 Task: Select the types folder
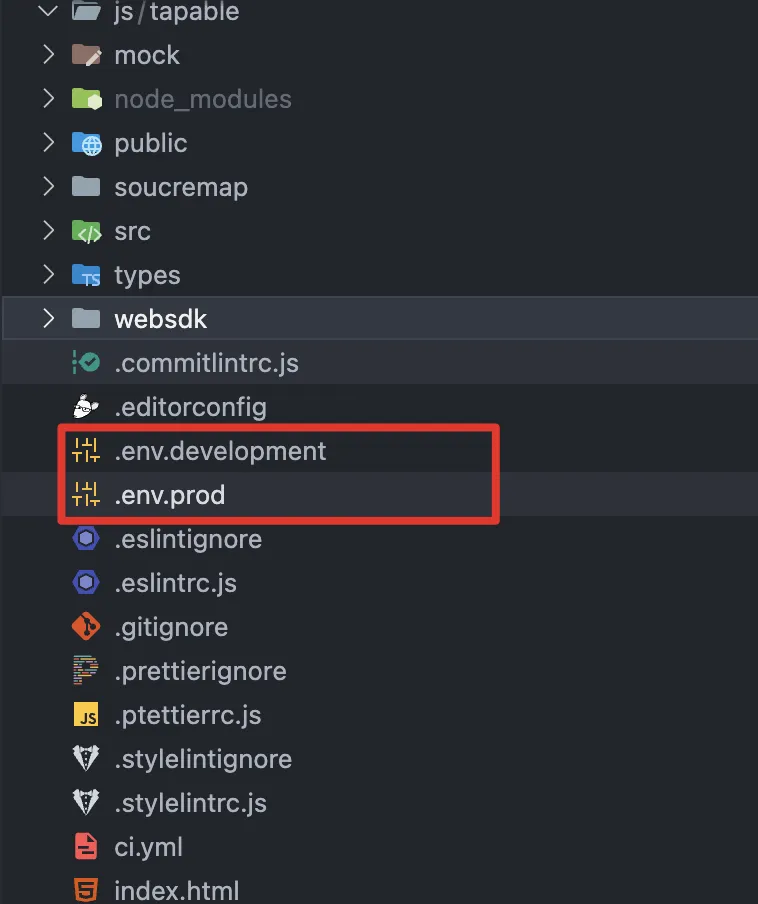click(147, 275)
